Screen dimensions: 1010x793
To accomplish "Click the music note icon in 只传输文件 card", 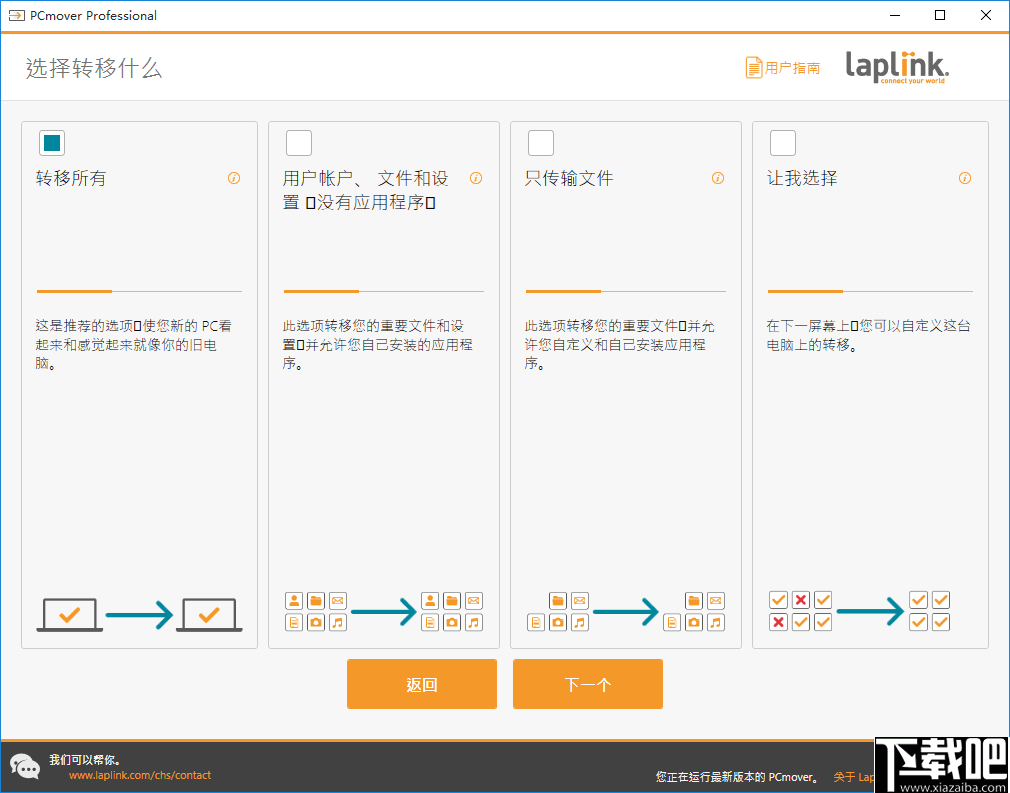I will [580, 622].
